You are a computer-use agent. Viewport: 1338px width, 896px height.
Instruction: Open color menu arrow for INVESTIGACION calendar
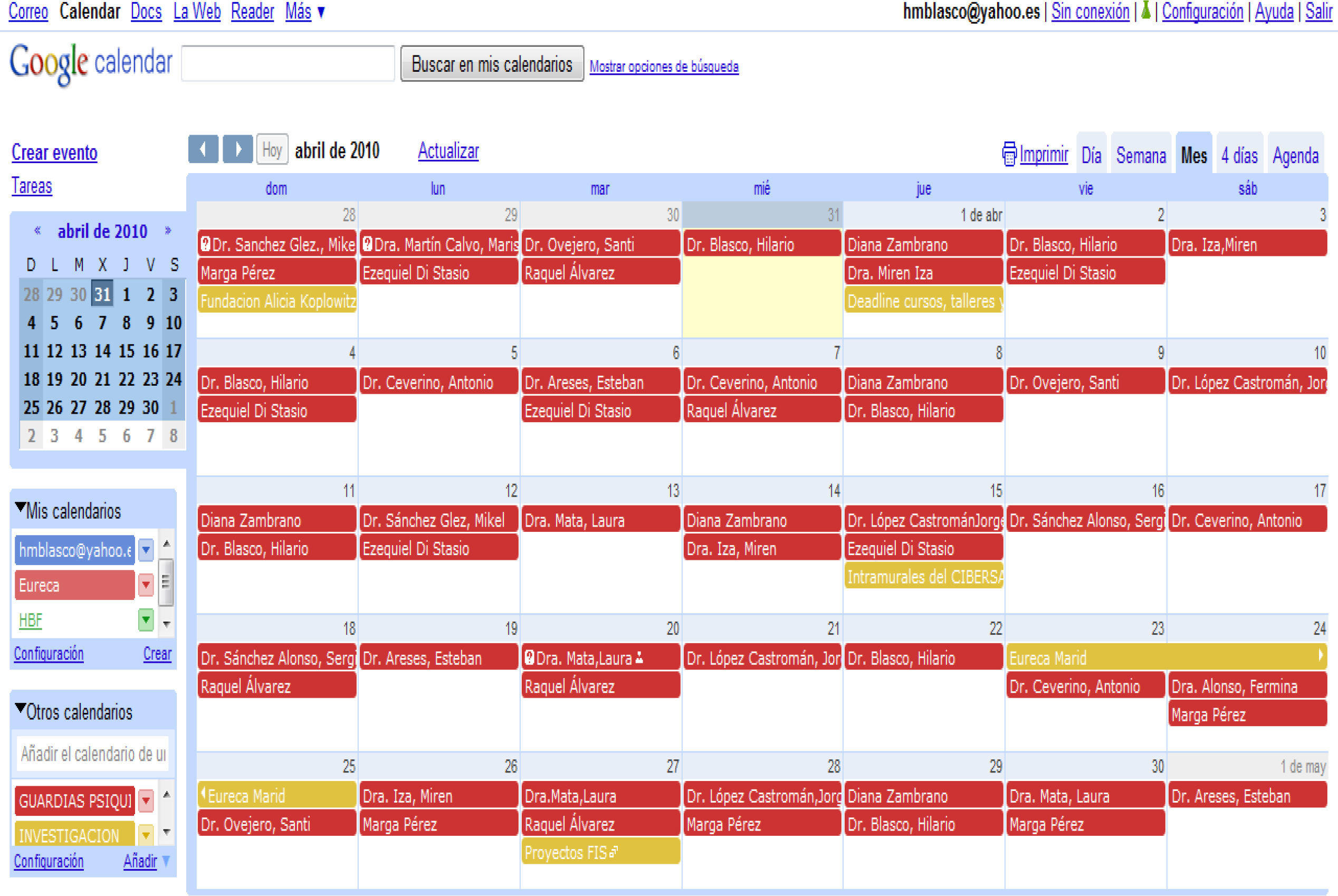tap(146, 835)
